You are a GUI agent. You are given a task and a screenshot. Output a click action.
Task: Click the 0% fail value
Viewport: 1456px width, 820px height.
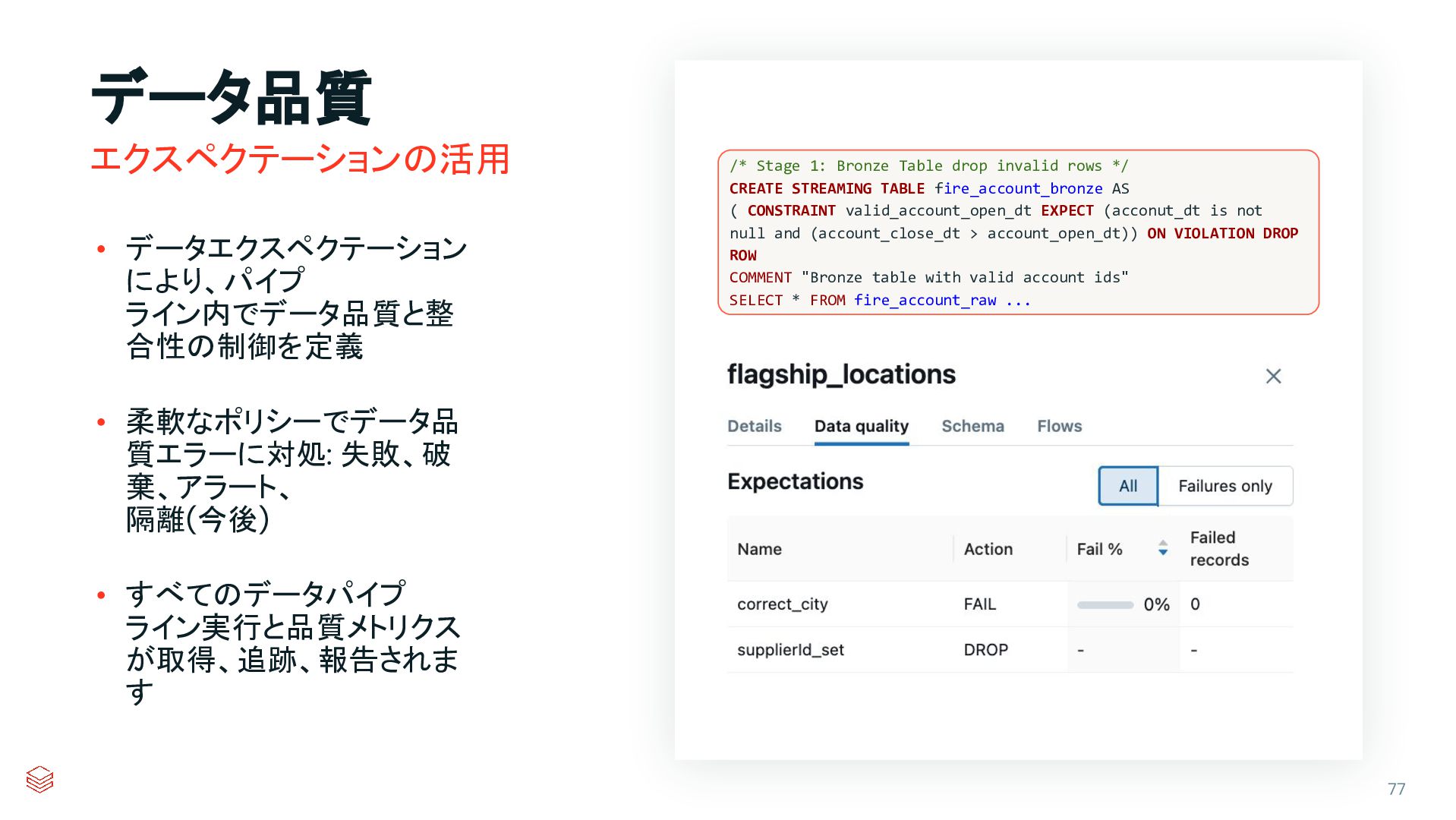click(1156, 604)
